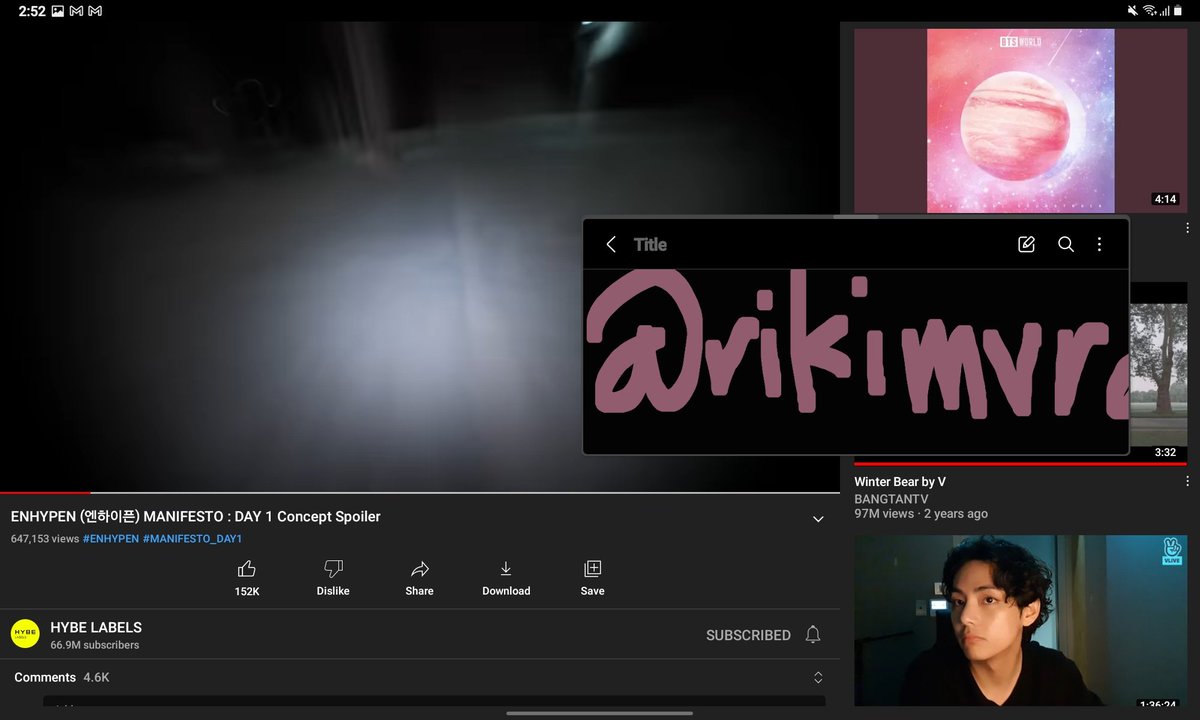
Task: Grab the popup window top handle bar
Action: coord(856,217)
